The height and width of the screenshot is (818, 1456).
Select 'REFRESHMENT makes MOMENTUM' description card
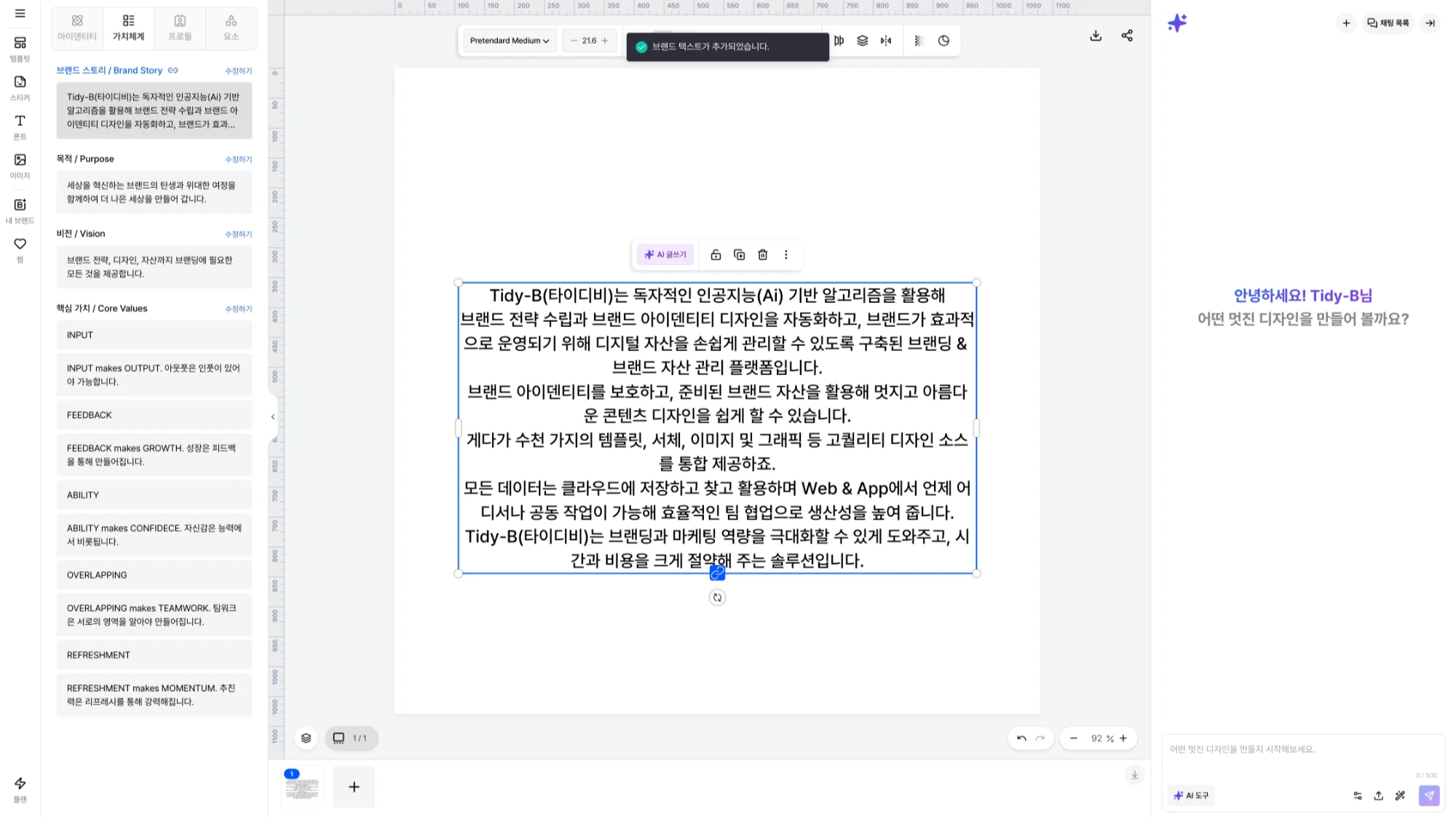click(x=154, y=696)
